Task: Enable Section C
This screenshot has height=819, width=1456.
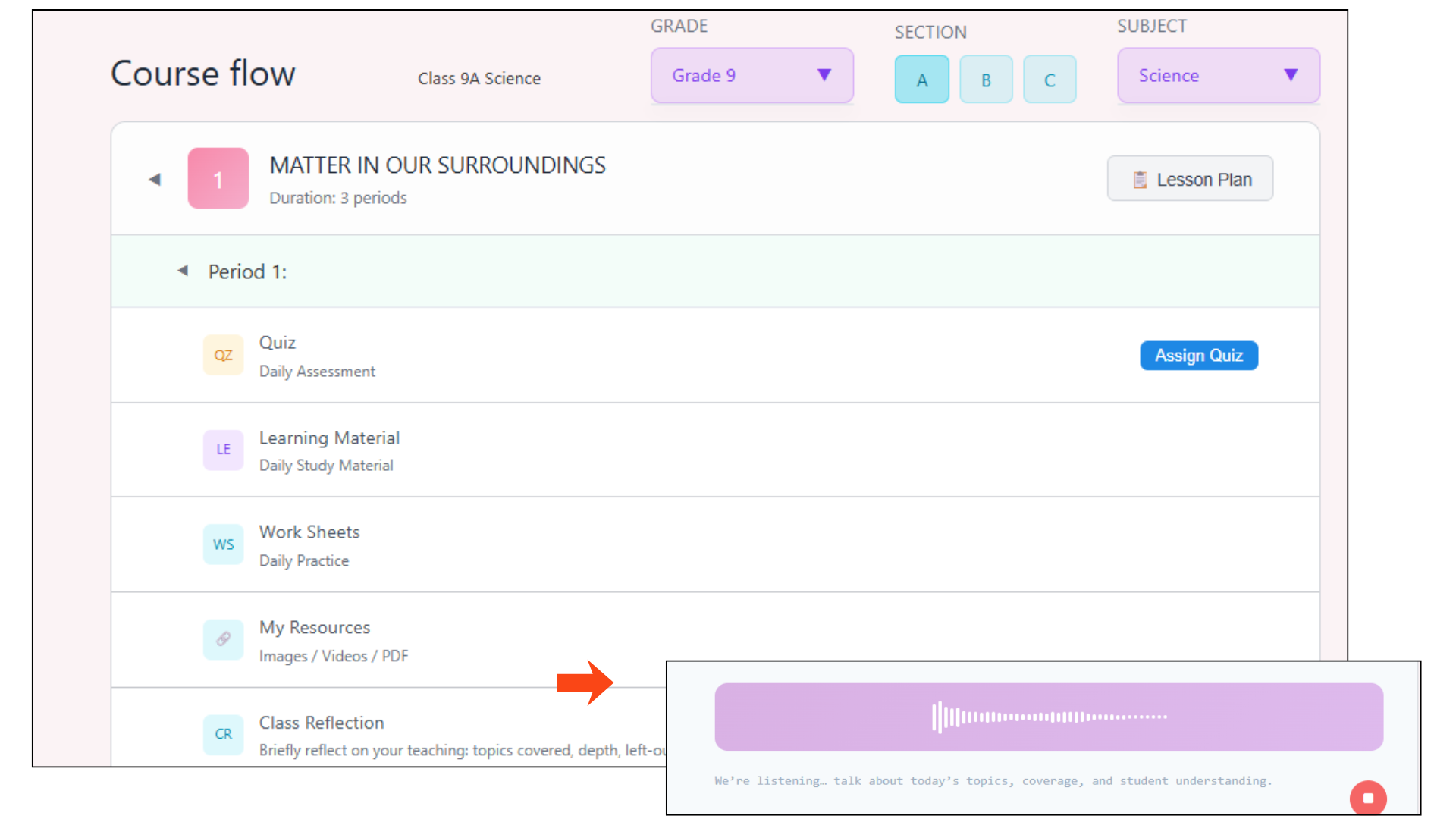Action: (1050, 79)
